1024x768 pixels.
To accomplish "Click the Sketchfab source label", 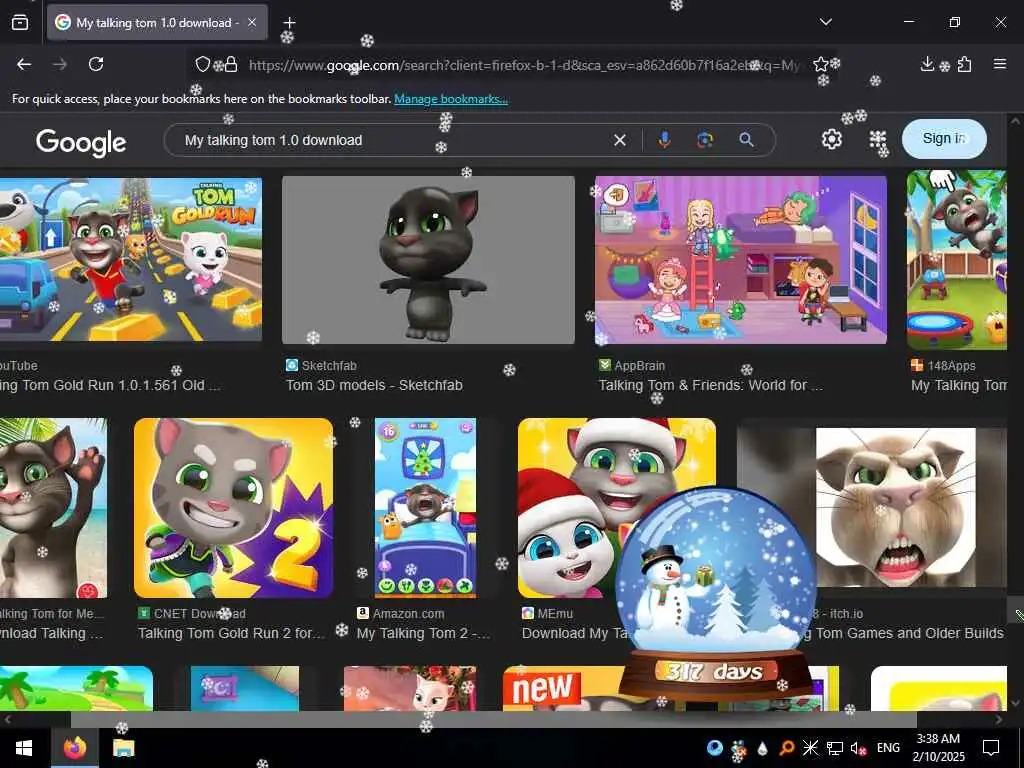I will click(x=329, y=366).
